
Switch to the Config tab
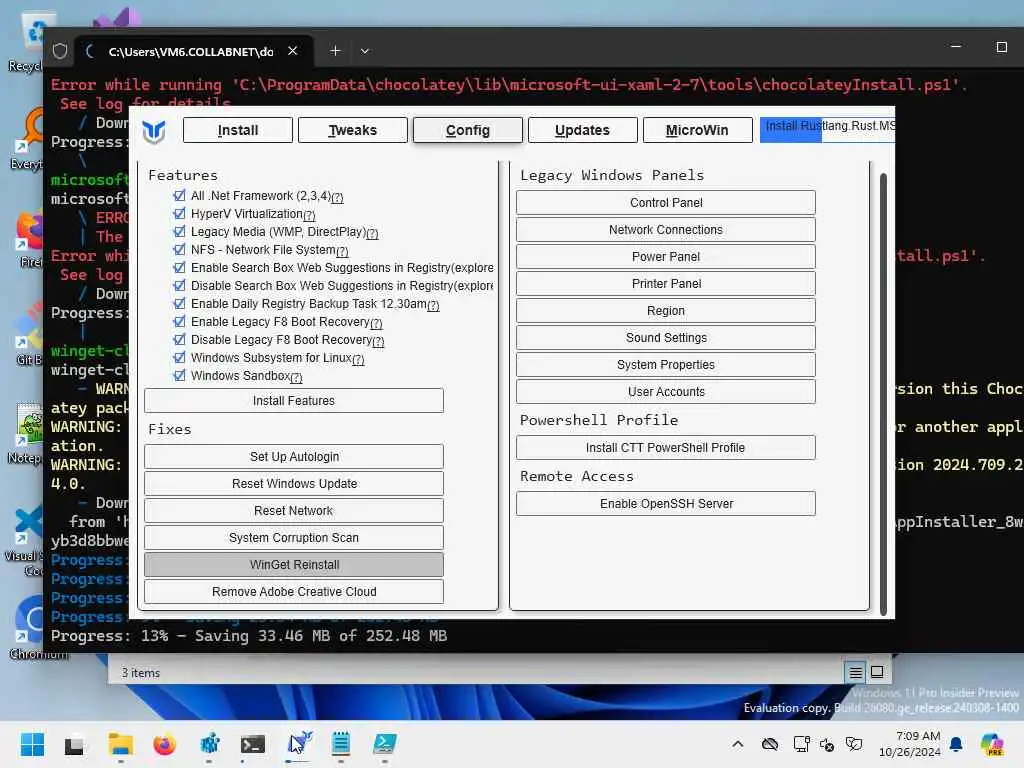pyautogui.click(x=468, y=130)
